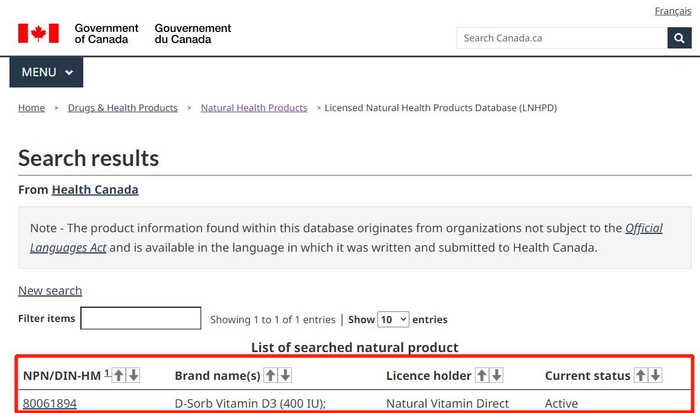Open Drugs & Health Products breadcrumb
Viewport: 700px width, 413px height.
click(122, 108)
